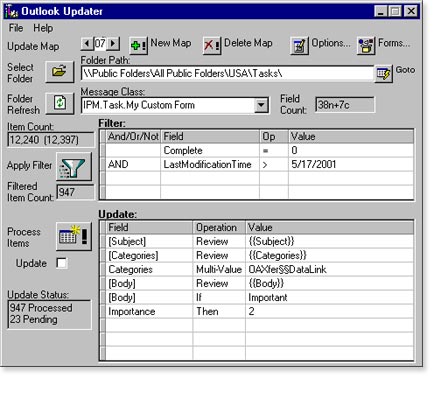435x406 pixels.
Task: Select the LastModificationTime filter field cell
Action: tap(210, 164)
